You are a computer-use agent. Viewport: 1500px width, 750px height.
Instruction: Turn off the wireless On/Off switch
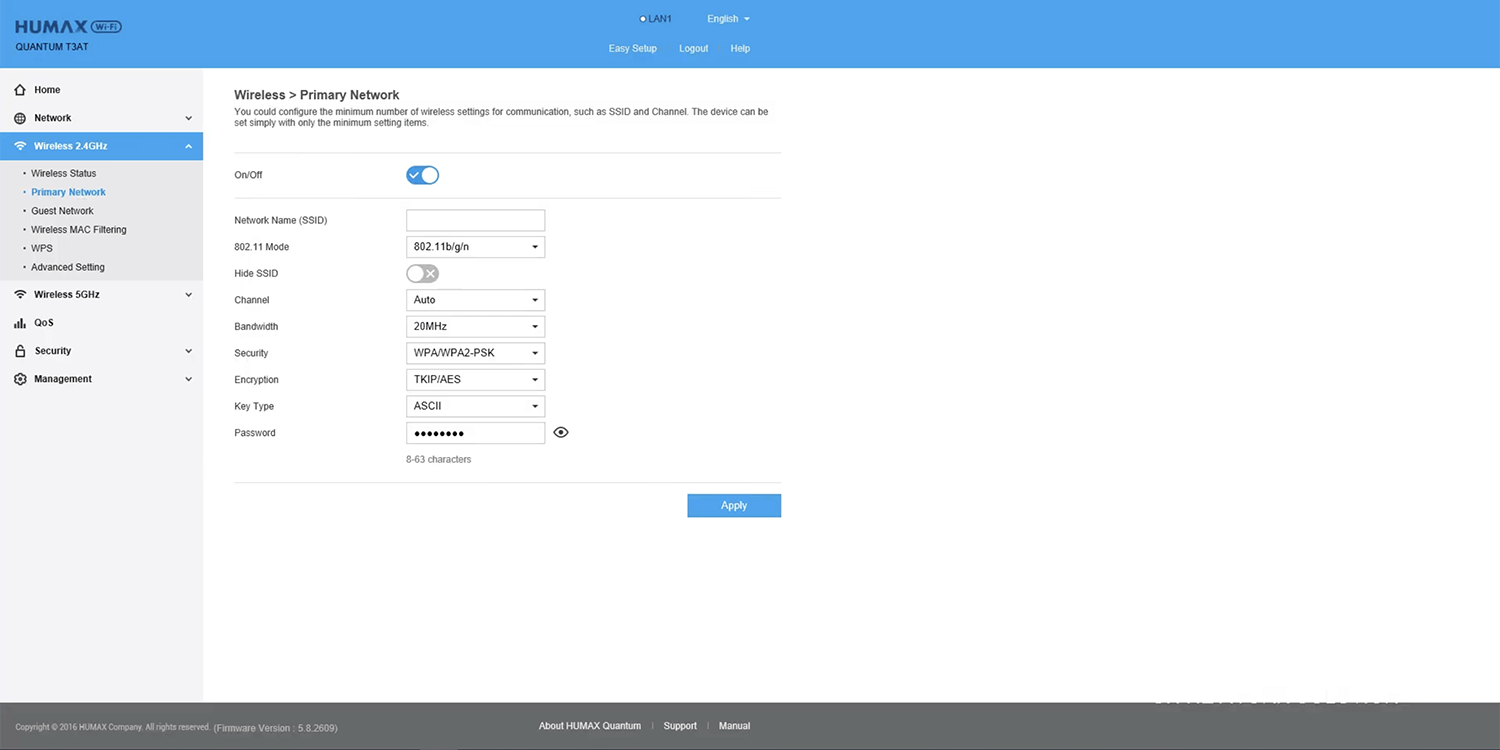(x=422, y=175)
